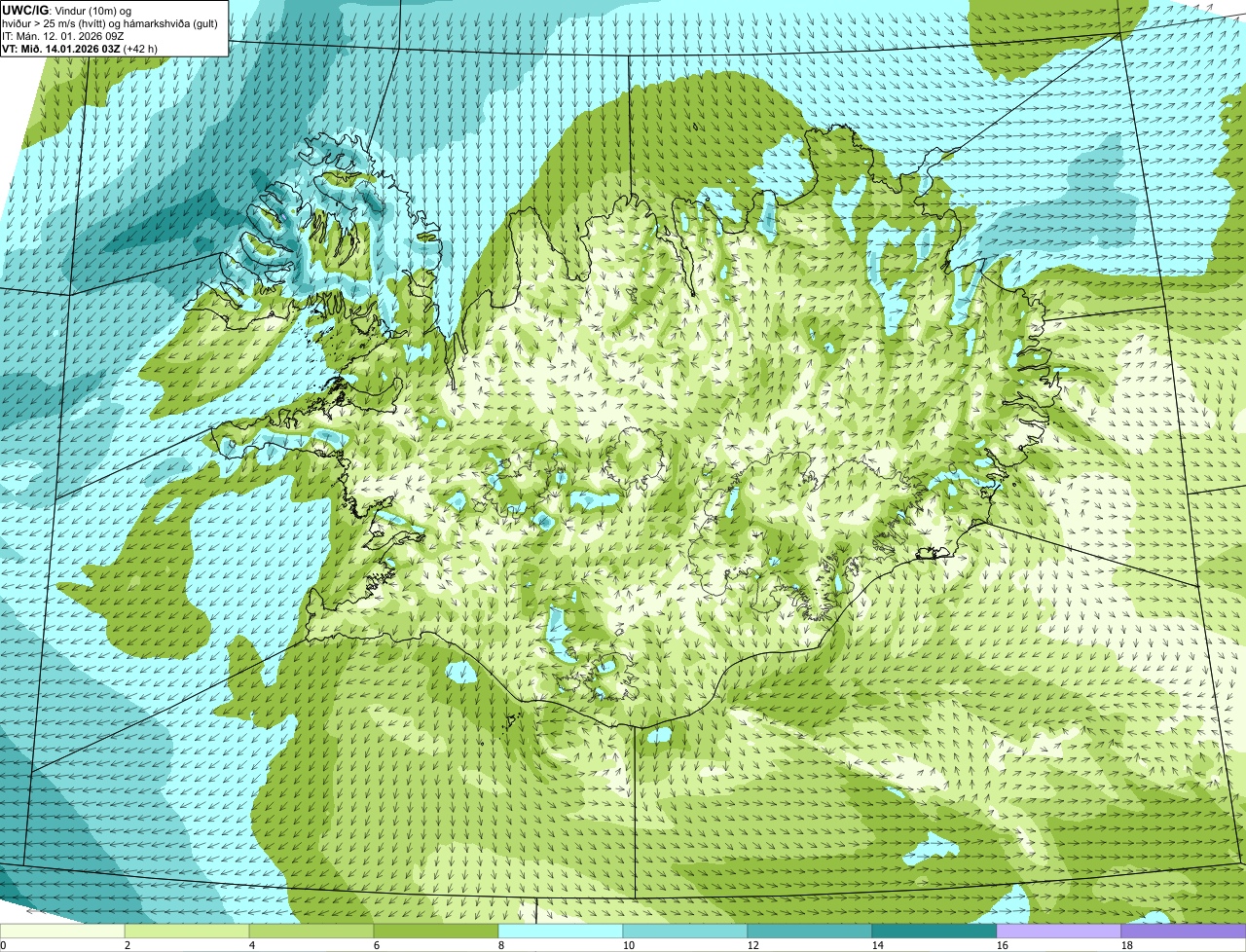
Task: Select the green 6–8 m/s legend swatch
Action: click(436, 932)
